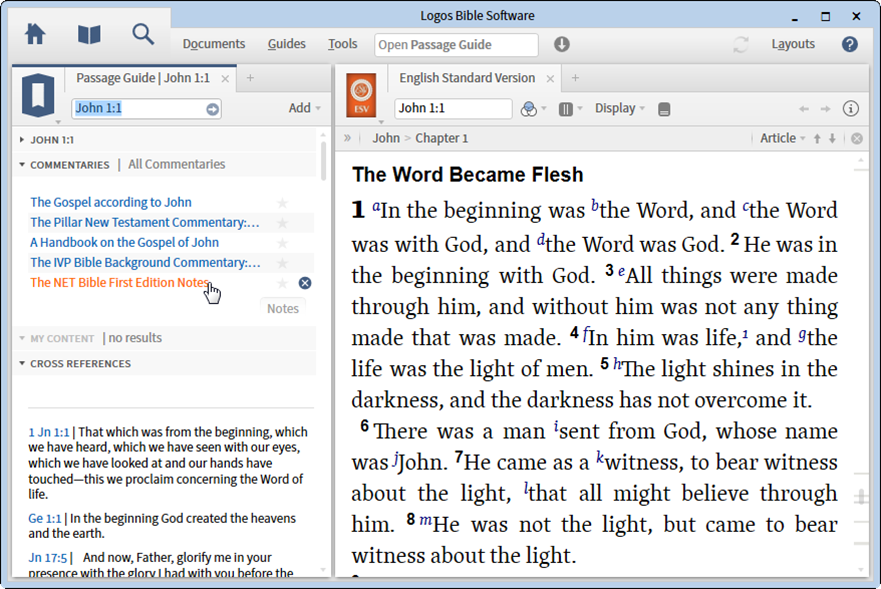This screenshot has width=881, height=589.
Task: Click the sync refresh icon
Action: pos(741,44)
